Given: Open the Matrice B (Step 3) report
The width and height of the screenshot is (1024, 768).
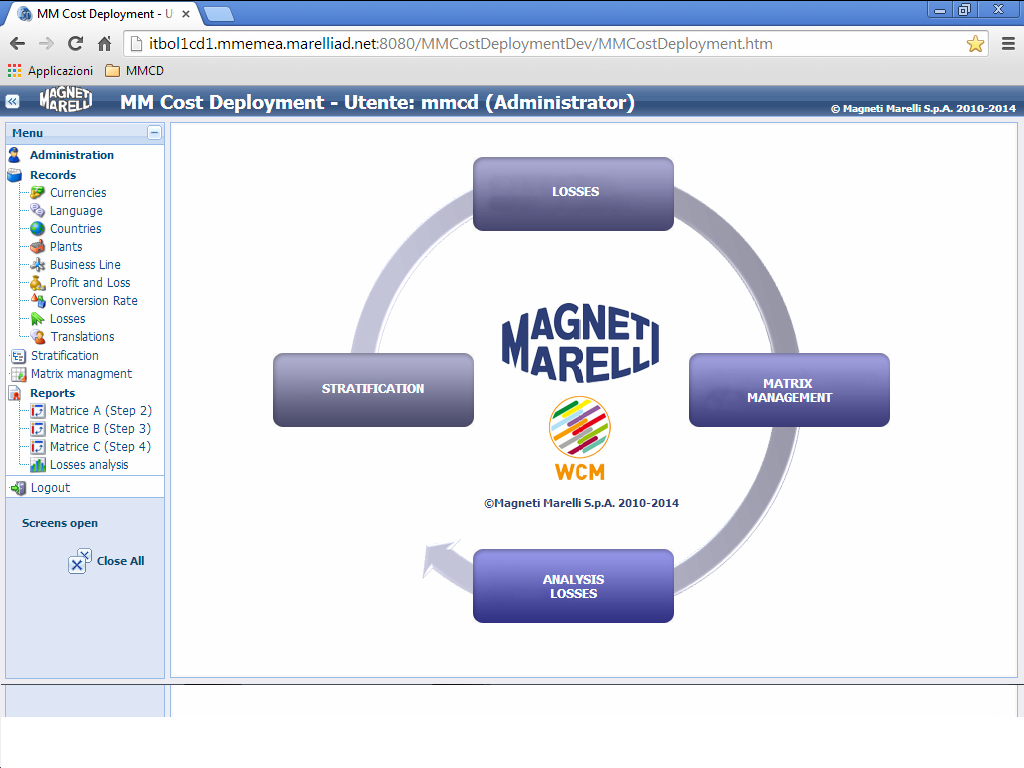Looking at the screenshot, I should [101, 428].
